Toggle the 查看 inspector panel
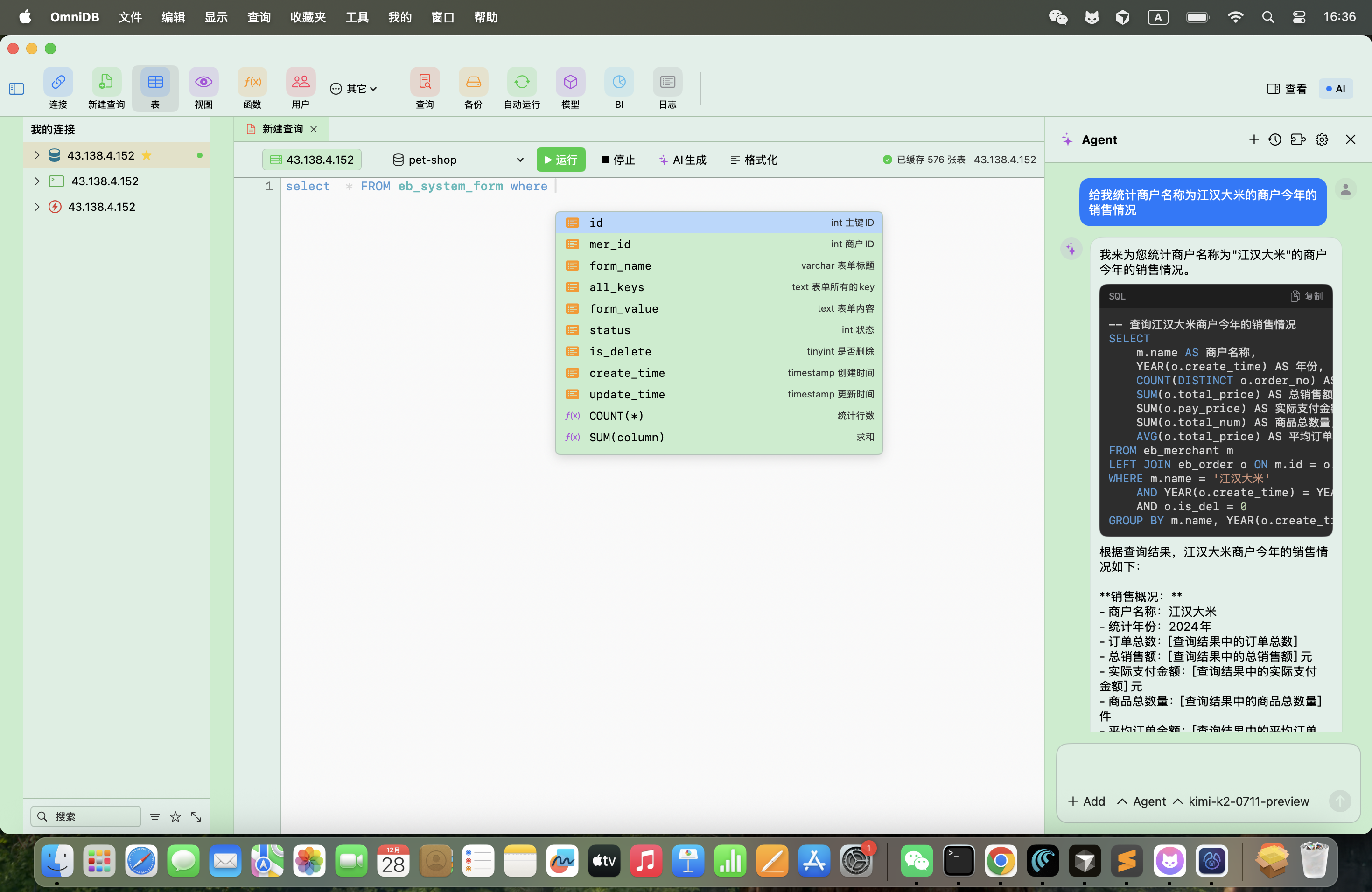 [x=1286, y=89]
